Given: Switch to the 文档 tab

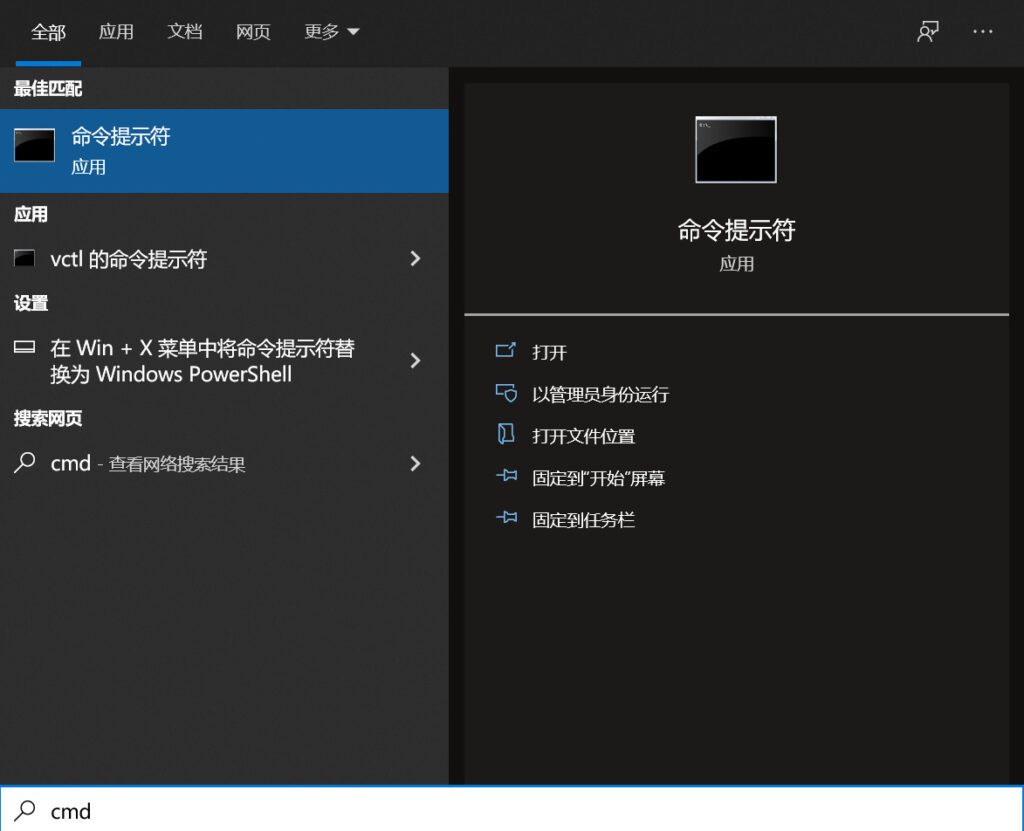Looking at the screenshot, I should click(x=185, y=31).
